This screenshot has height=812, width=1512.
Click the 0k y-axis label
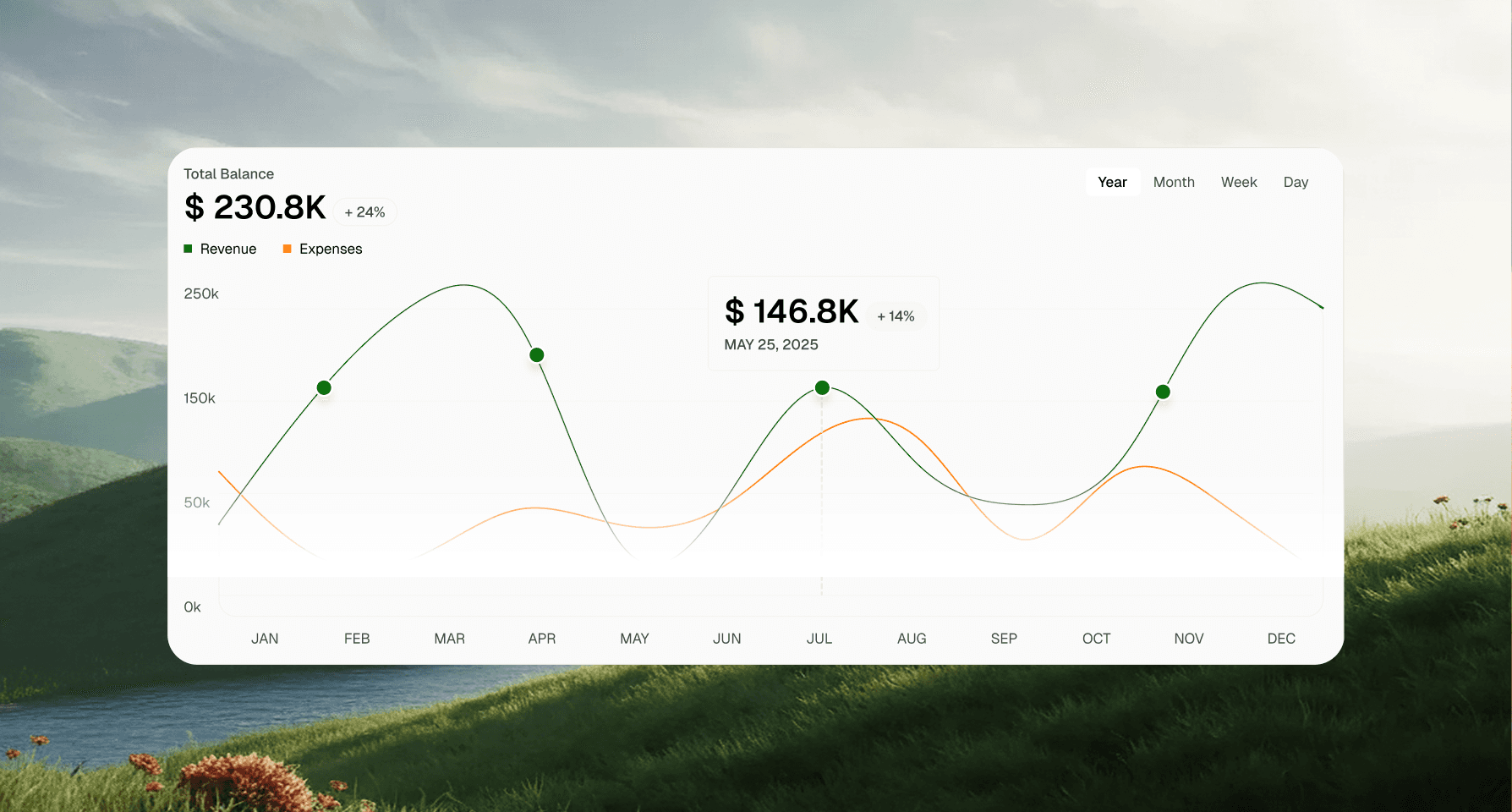click(x=193, y=607)
